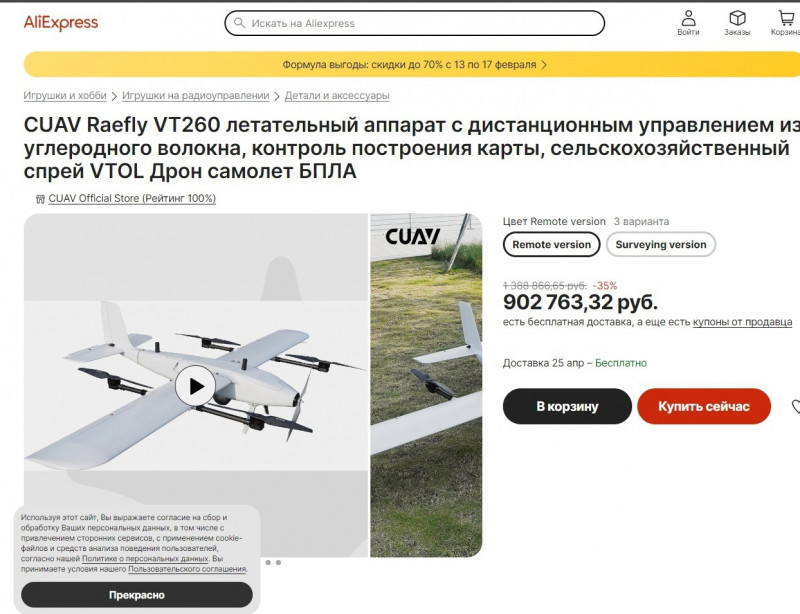Open Игрушки и хобби breadcrumb

pyautogui.click(x=65, y=95)
